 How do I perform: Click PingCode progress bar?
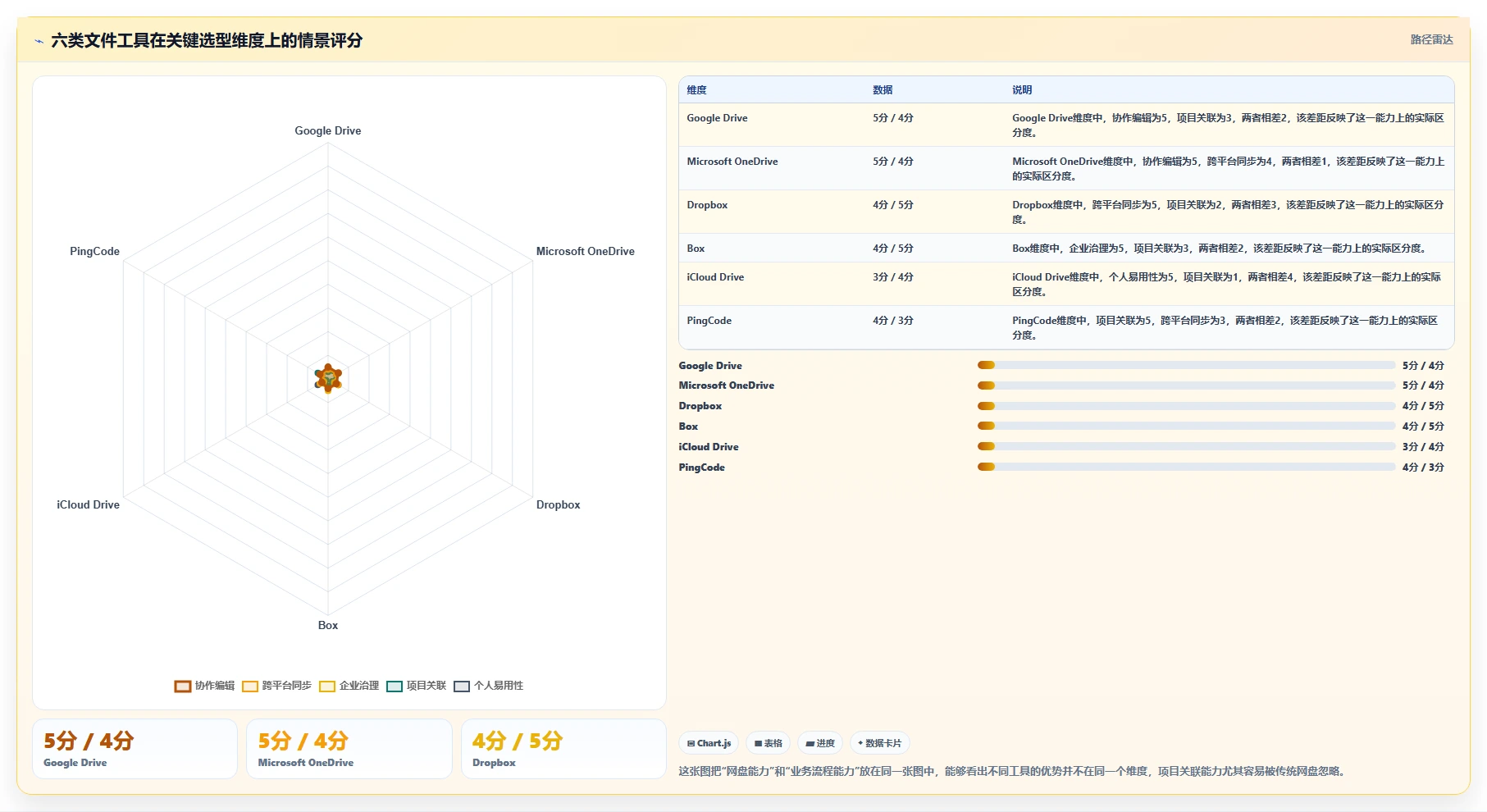(1186, 467)
